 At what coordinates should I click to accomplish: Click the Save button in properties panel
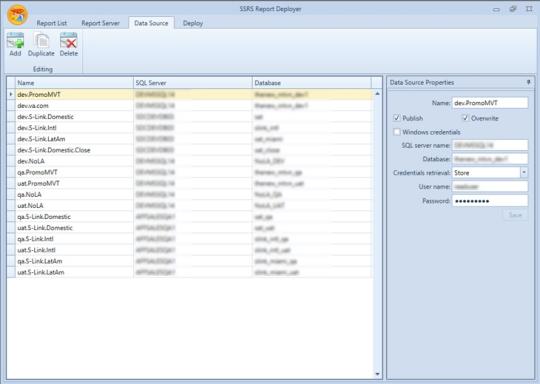point(515,215)
